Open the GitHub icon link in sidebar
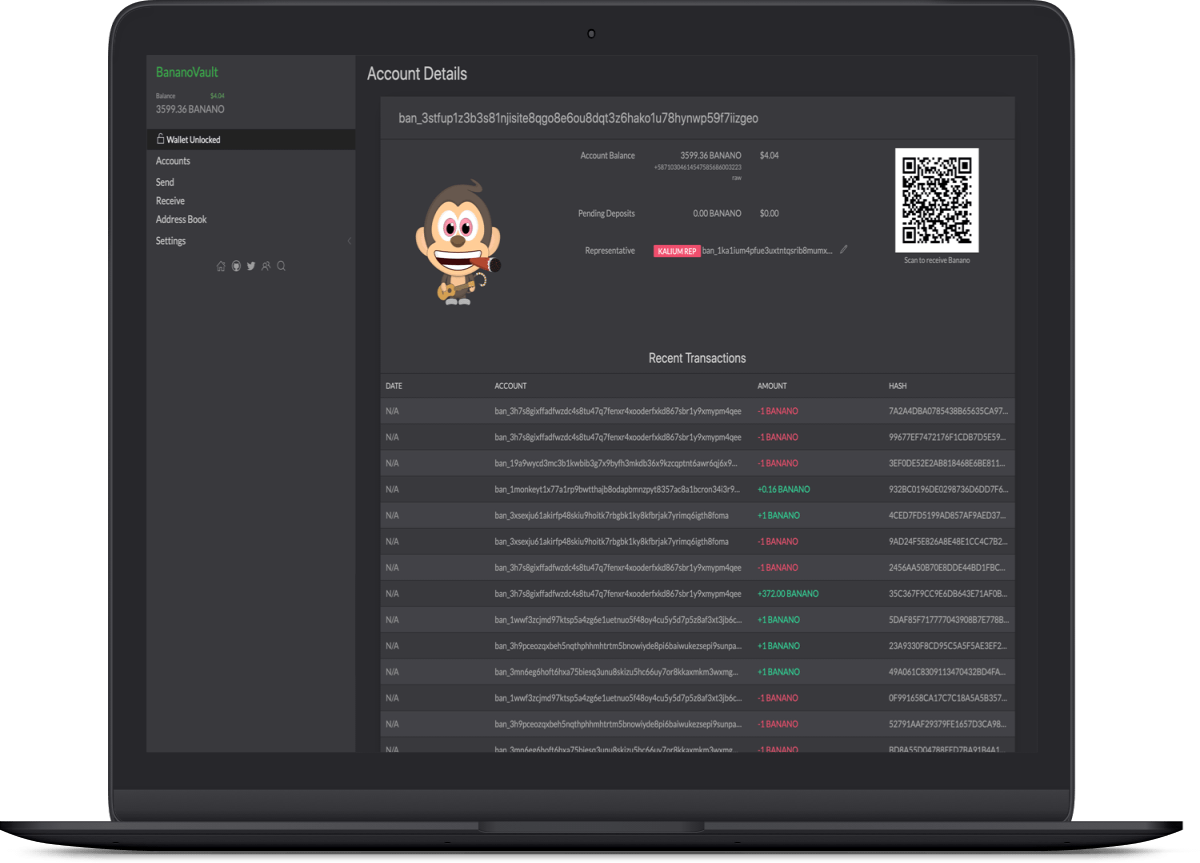This screenshot has height=863, width=1200. coord(236,266)
